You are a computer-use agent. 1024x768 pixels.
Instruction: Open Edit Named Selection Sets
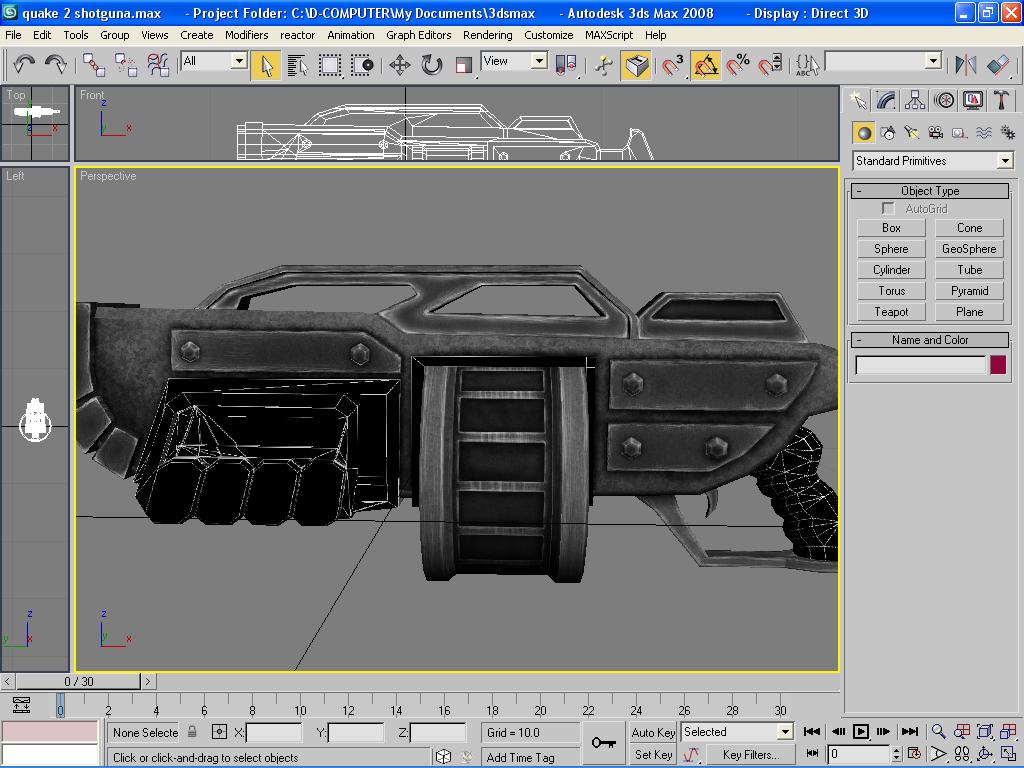[x=807, y=65]
